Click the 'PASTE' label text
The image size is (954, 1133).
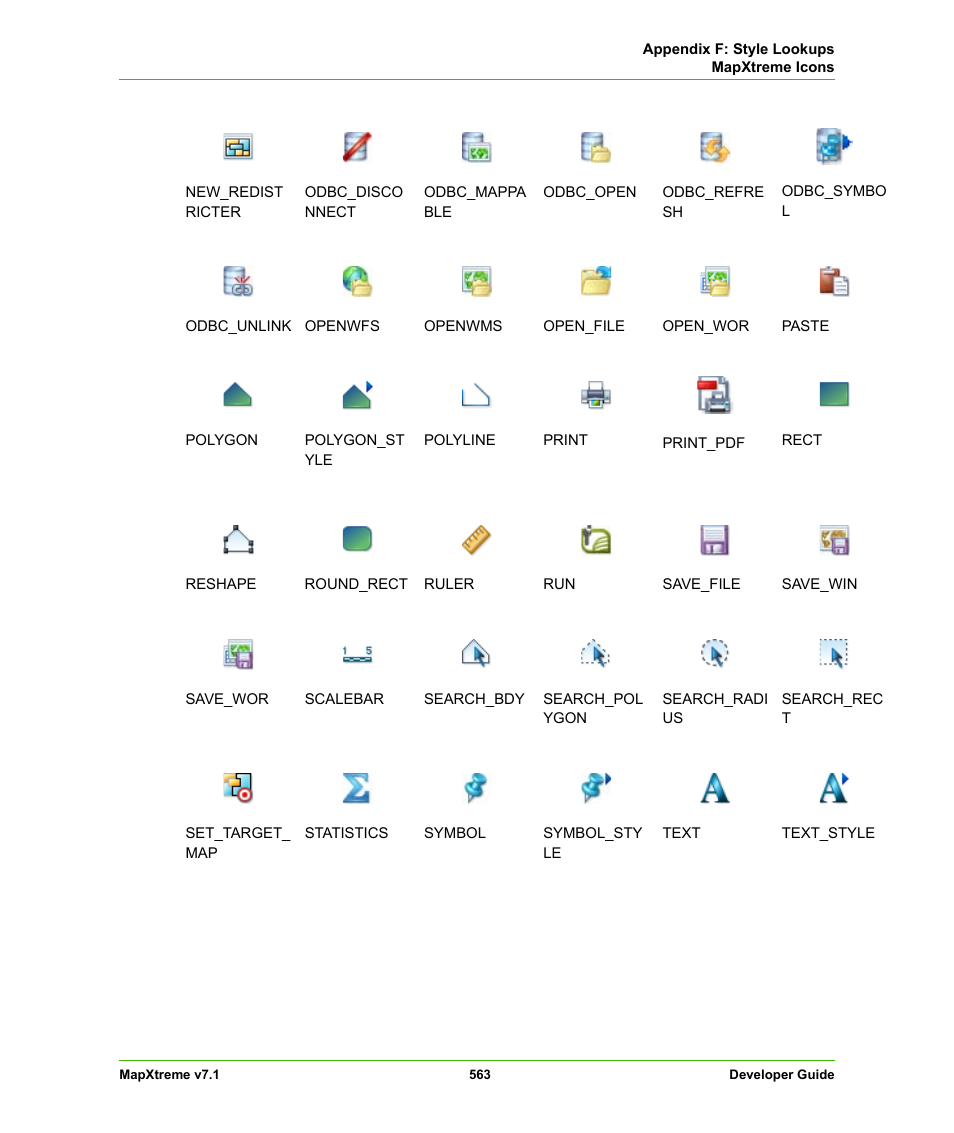[805, 326]
